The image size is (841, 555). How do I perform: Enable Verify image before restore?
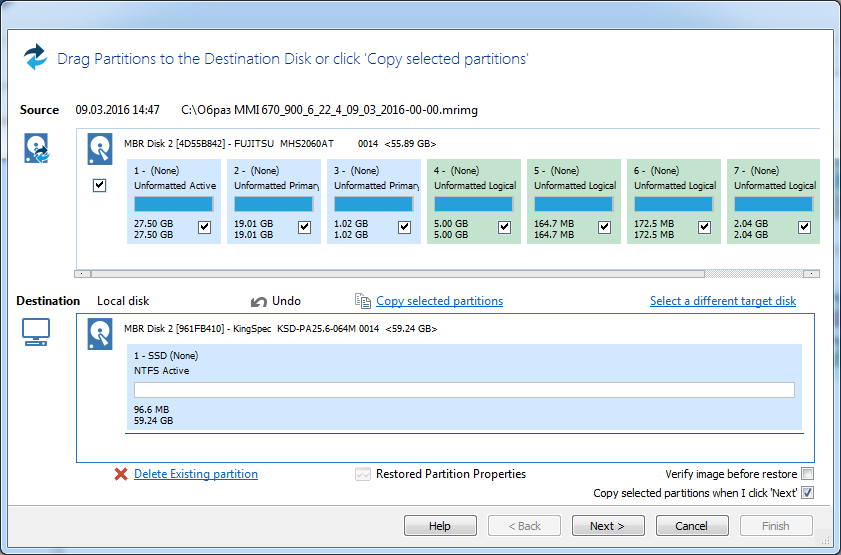click(807, 474)
